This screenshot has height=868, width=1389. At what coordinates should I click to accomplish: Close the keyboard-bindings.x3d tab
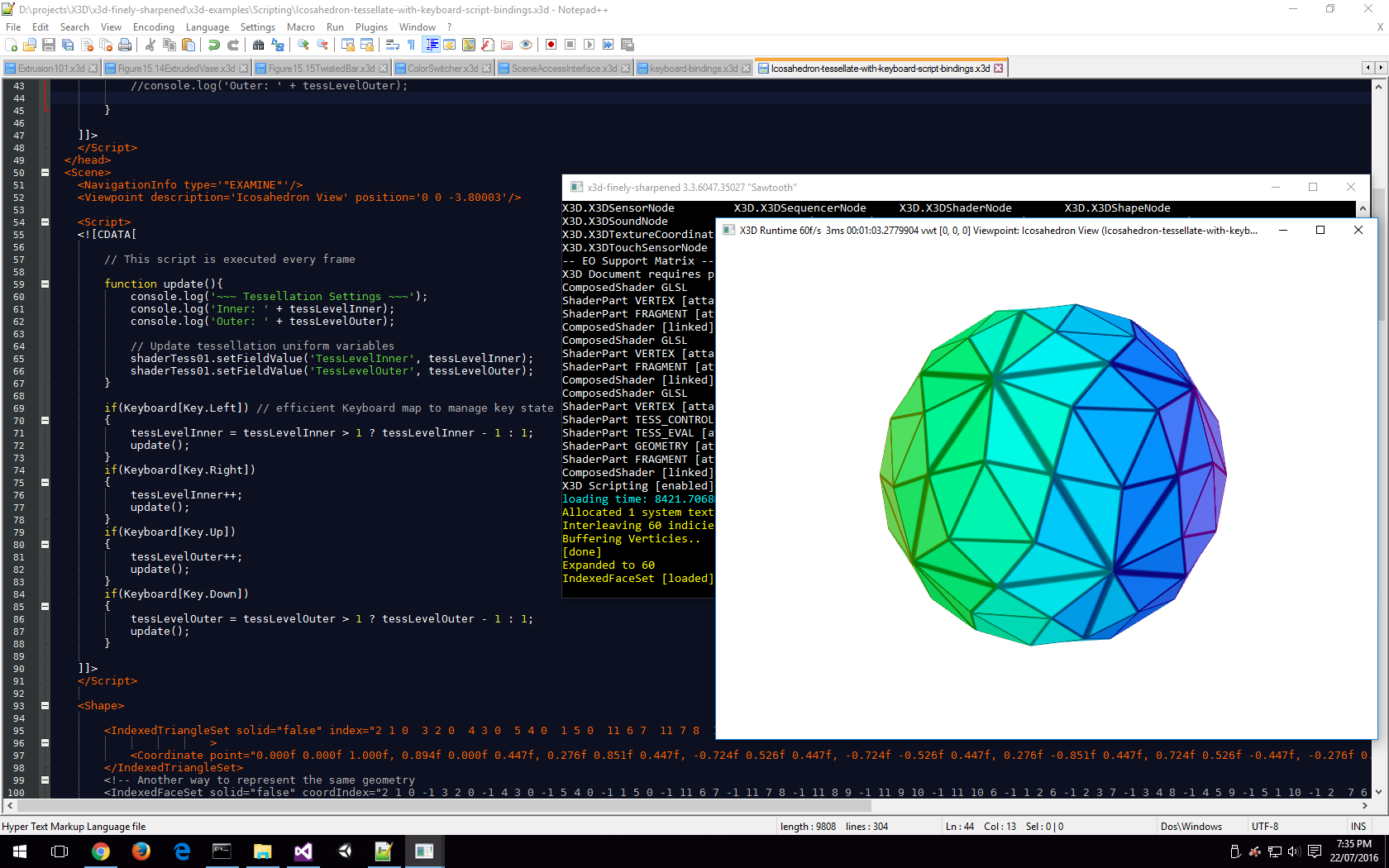(746, 69)
